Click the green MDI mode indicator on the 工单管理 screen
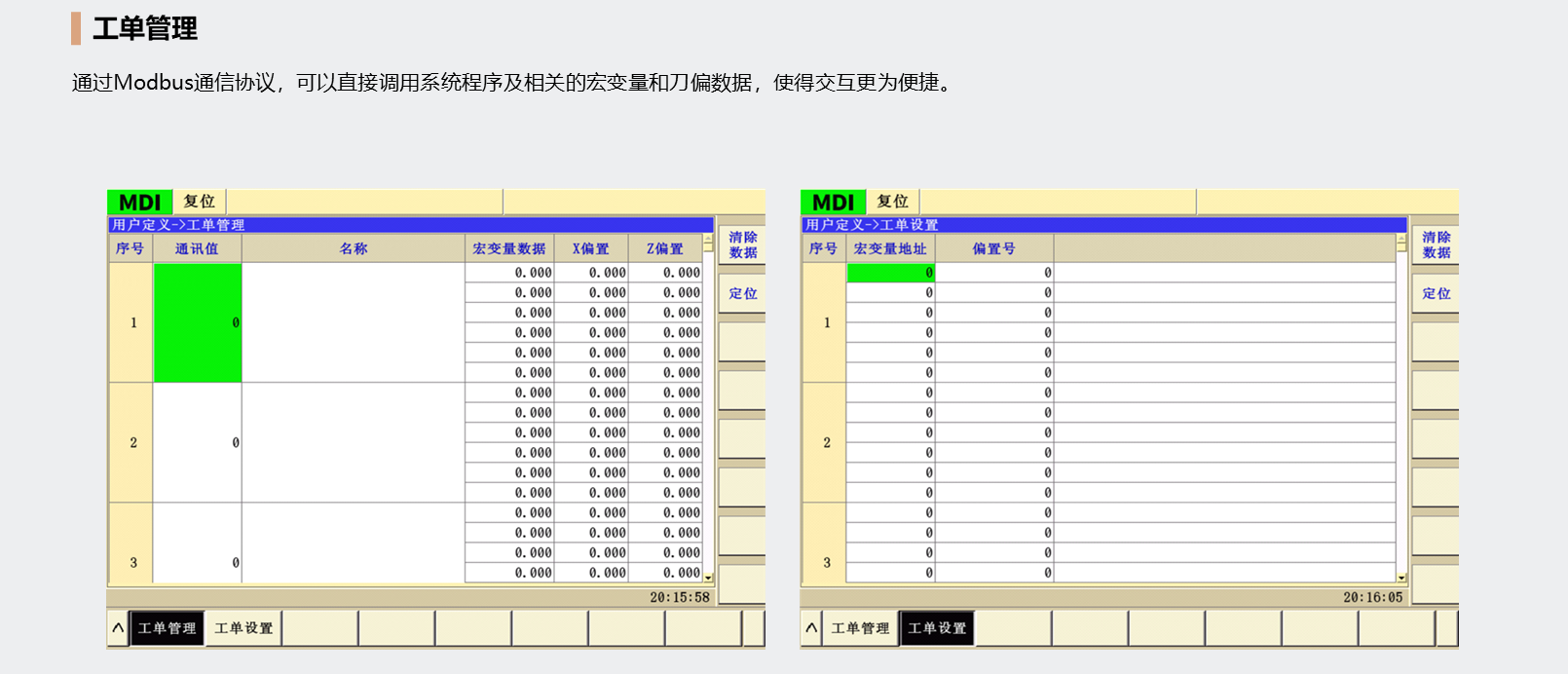 [x=139, y=202]
